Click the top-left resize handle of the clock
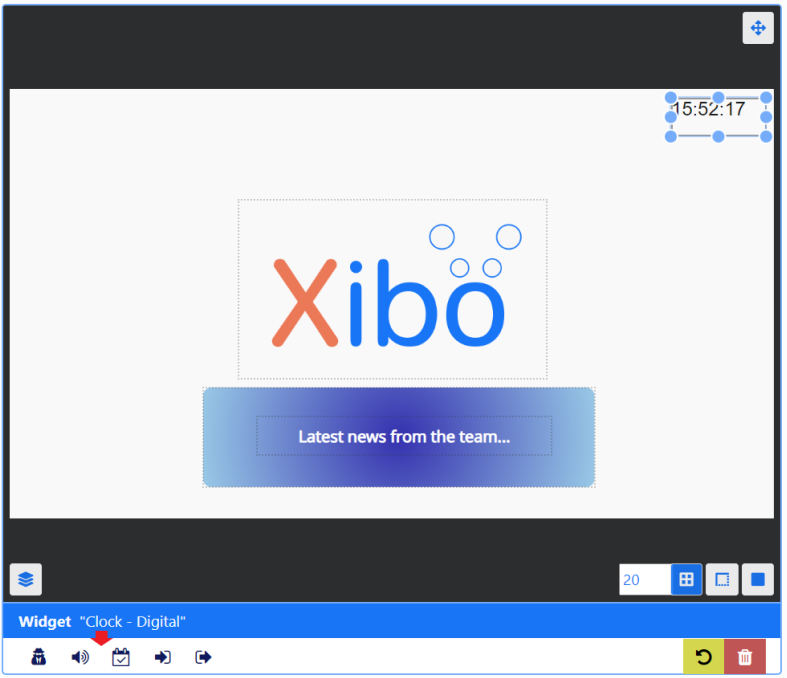787x678 pixels. tap(671, 97)
